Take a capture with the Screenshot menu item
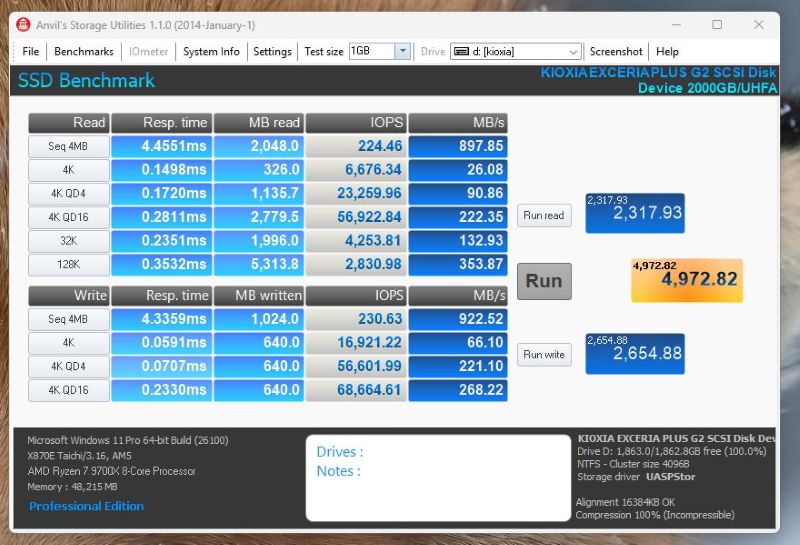This screenshot has height=545, width=800. (616, 52)
